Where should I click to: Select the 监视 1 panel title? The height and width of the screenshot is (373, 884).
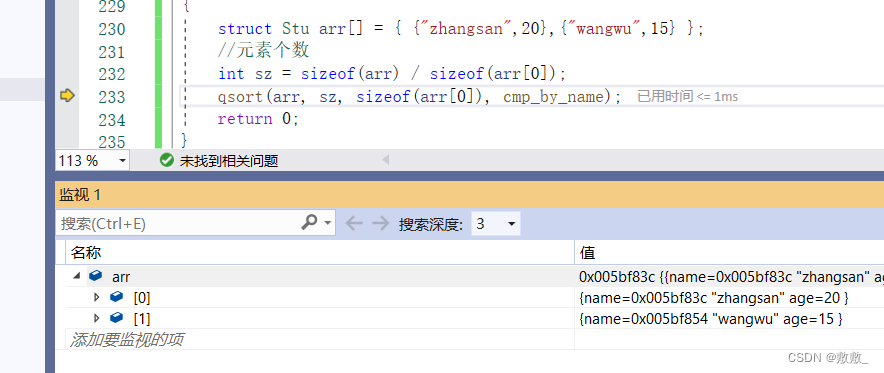79,195
